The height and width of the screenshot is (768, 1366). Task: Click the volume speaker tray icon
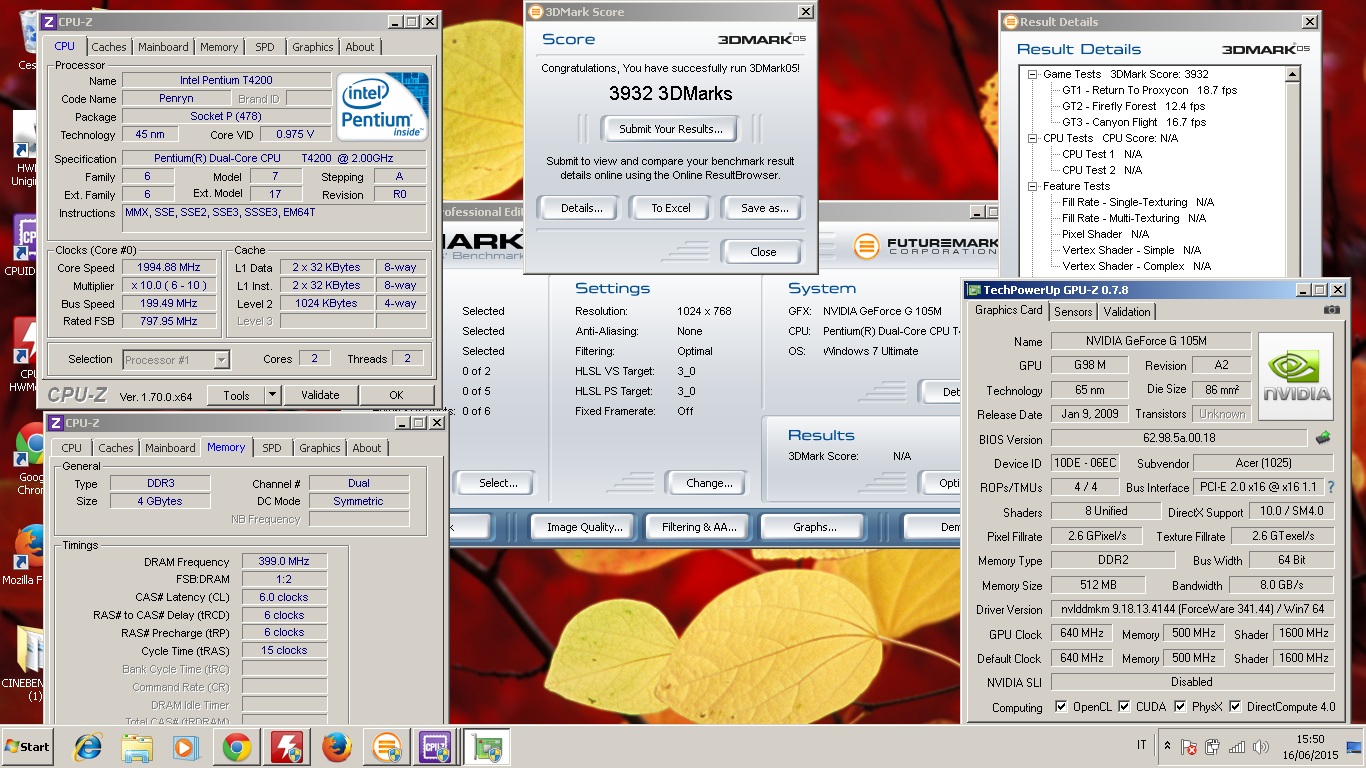(1259, 747)
